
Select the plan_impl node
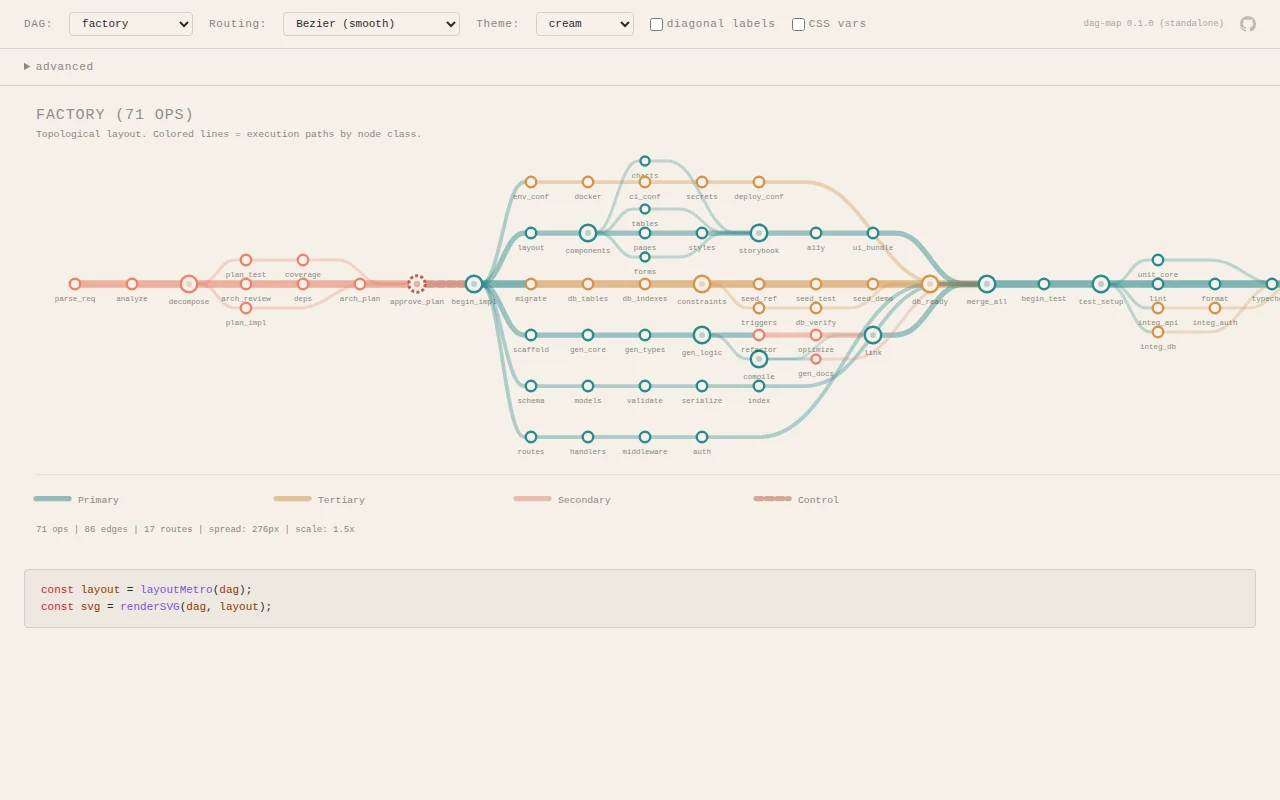(246, 308)
